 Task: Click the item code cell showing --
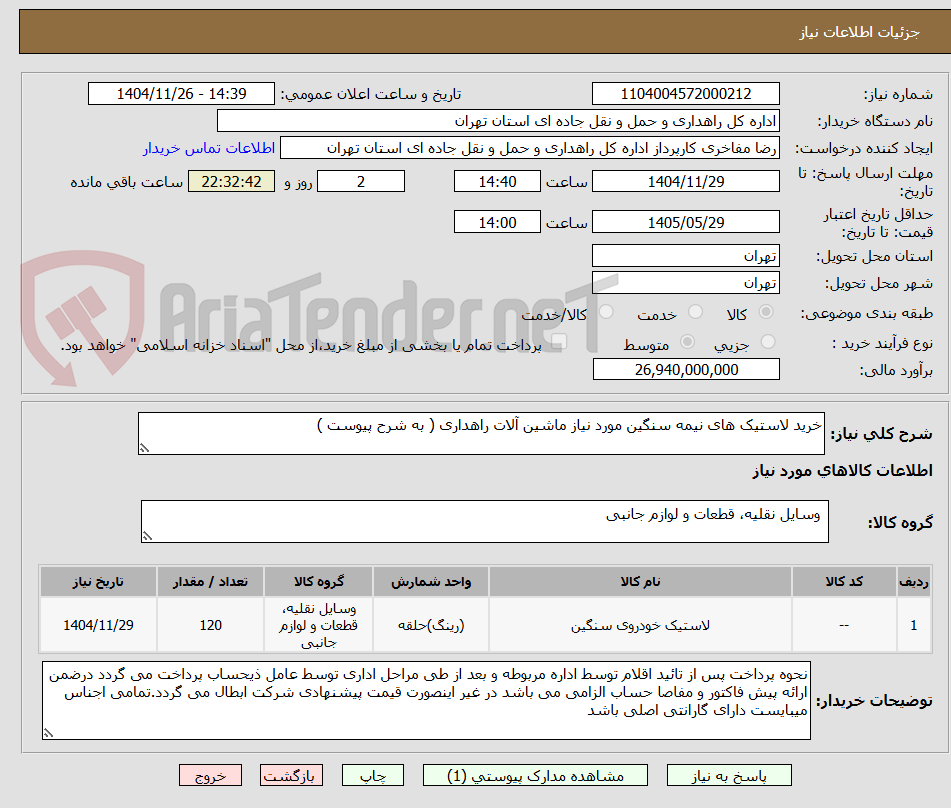[844, 625]
